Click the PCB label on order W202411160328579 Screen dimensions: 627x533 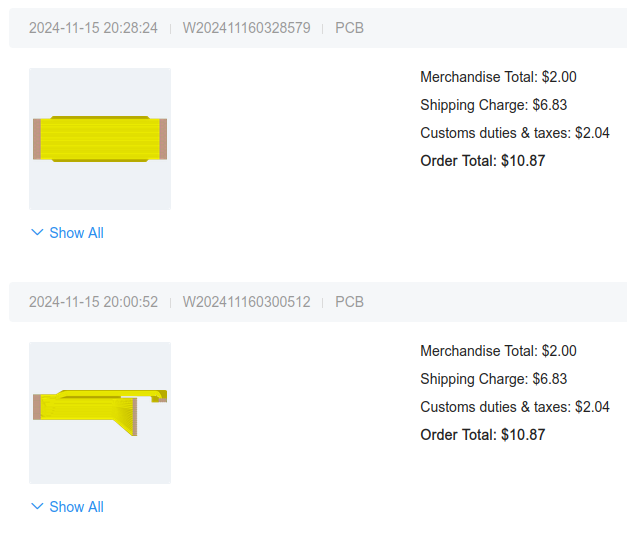(x=349, y=28)
